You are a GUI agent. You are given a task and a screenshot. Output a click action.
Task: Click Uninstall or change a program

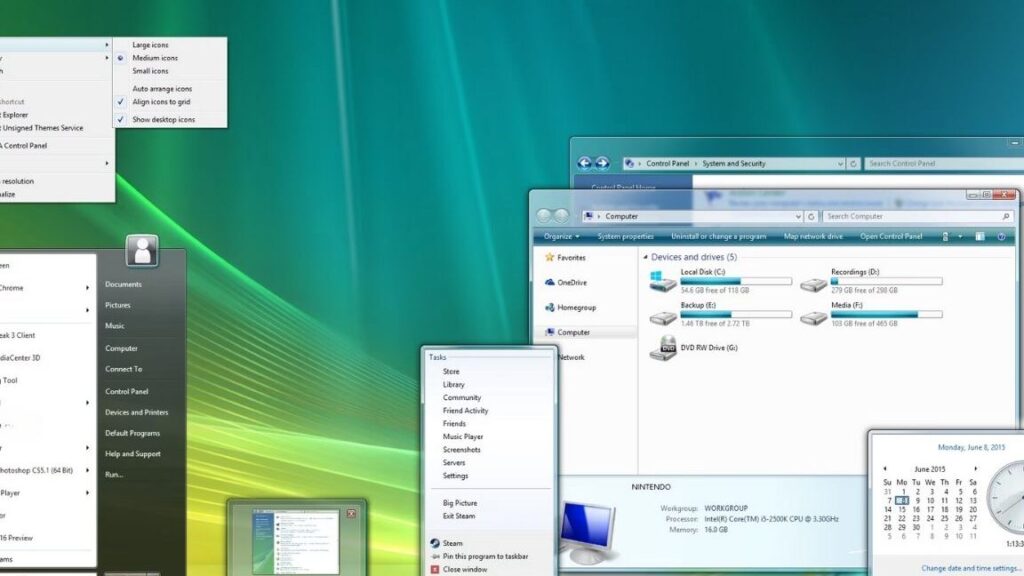718,236
